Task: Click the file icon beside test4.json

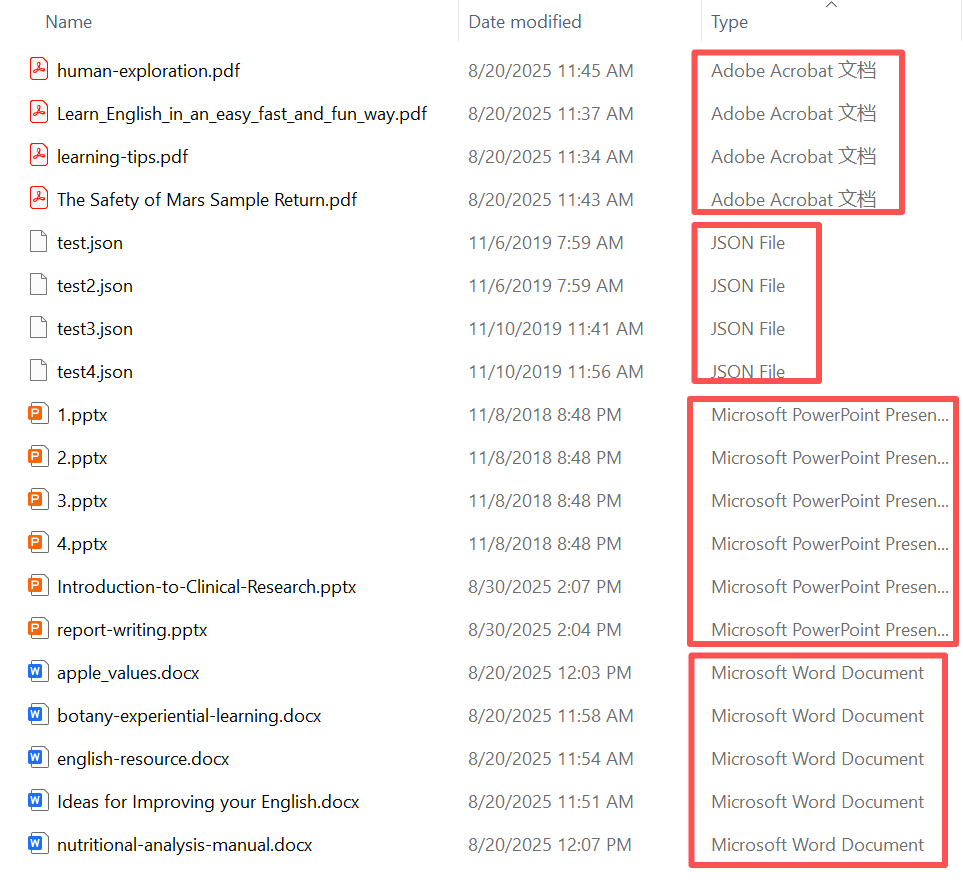Action: pos(39,370)
